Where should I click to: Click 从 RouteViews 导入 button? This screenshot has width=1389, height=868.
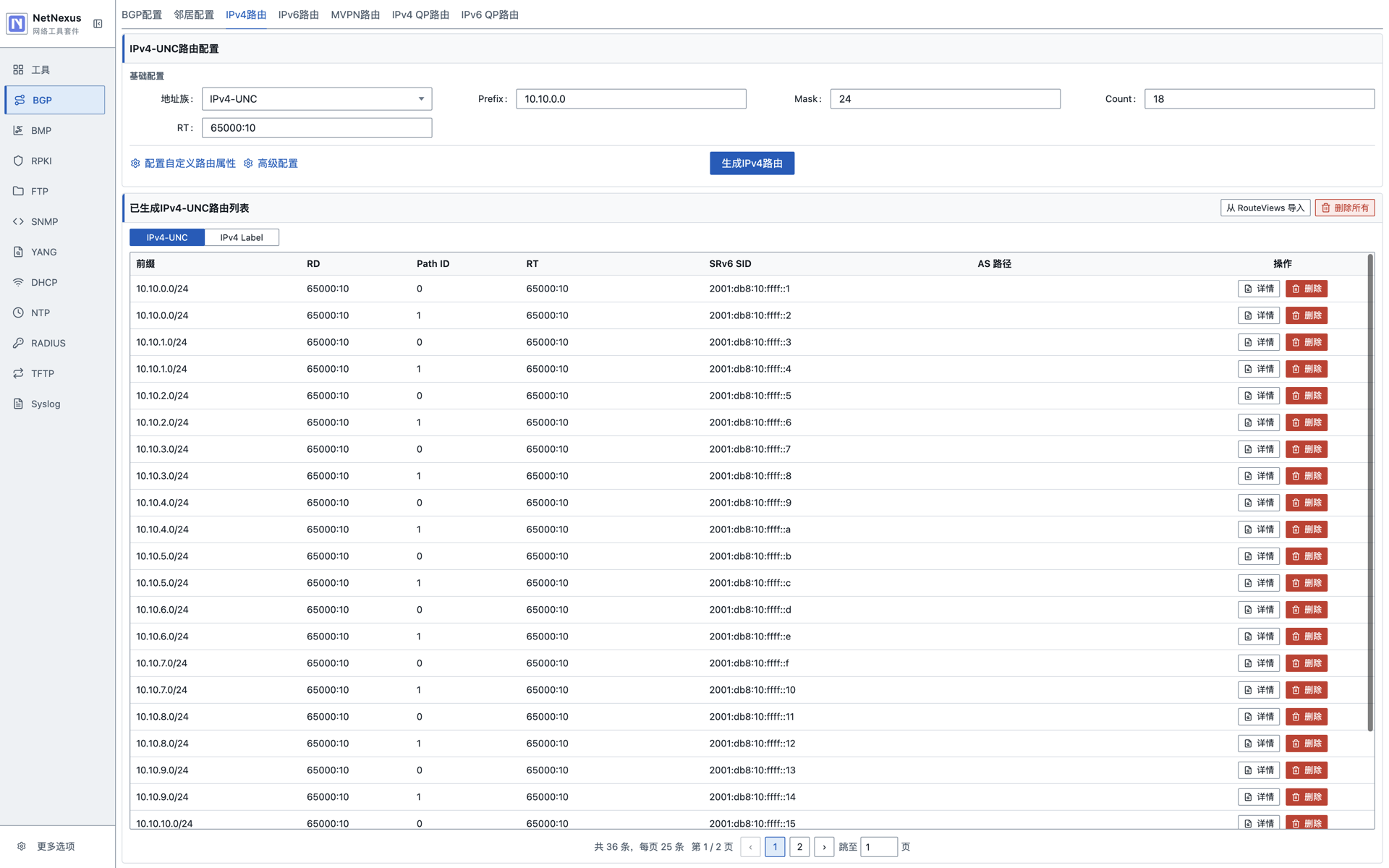[1265, 208]
